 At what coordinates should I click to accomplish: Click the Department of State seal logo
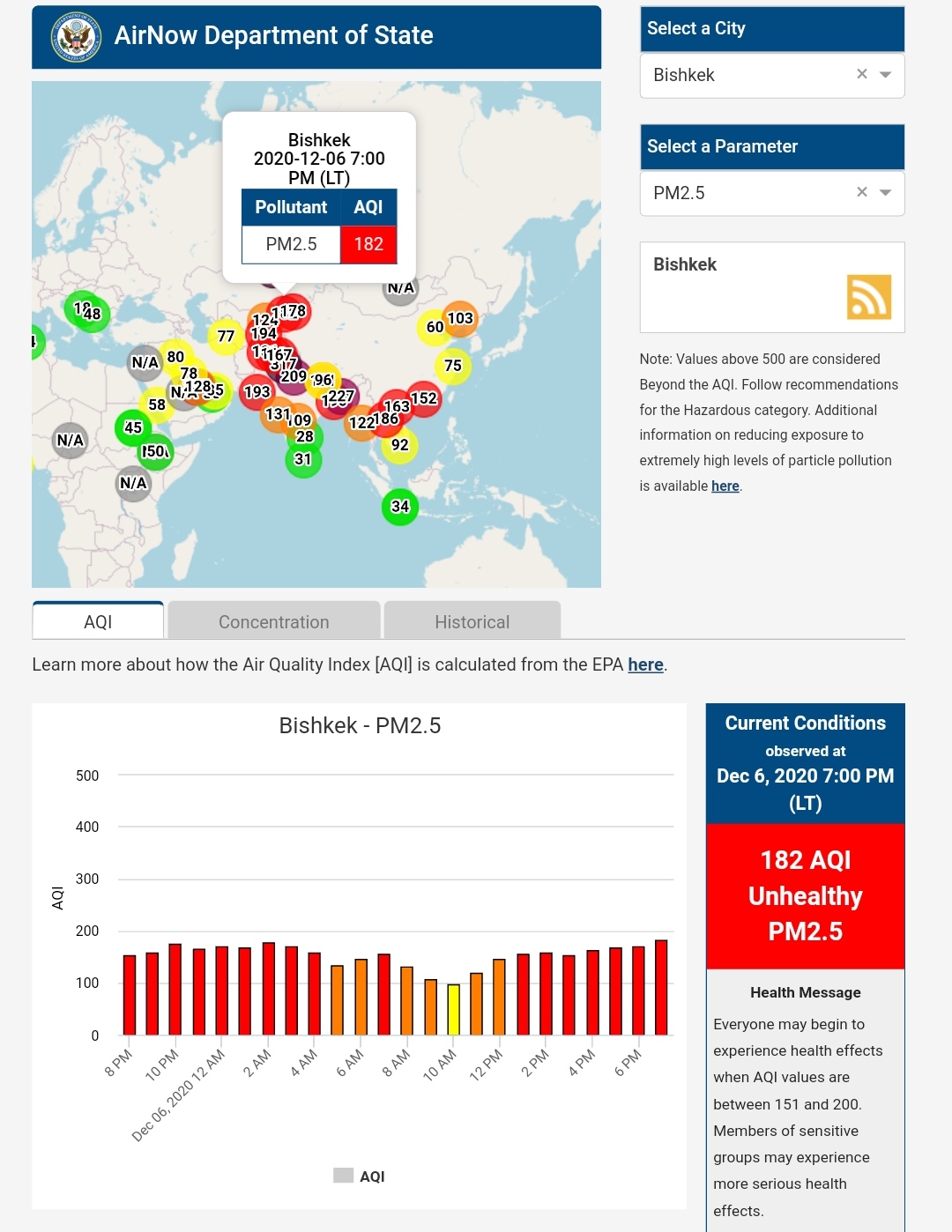(x=77, y=37)
